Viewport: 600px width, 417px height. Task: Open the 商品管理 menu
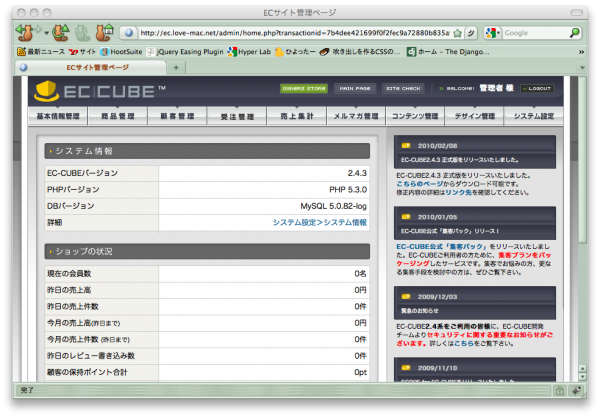118,116
